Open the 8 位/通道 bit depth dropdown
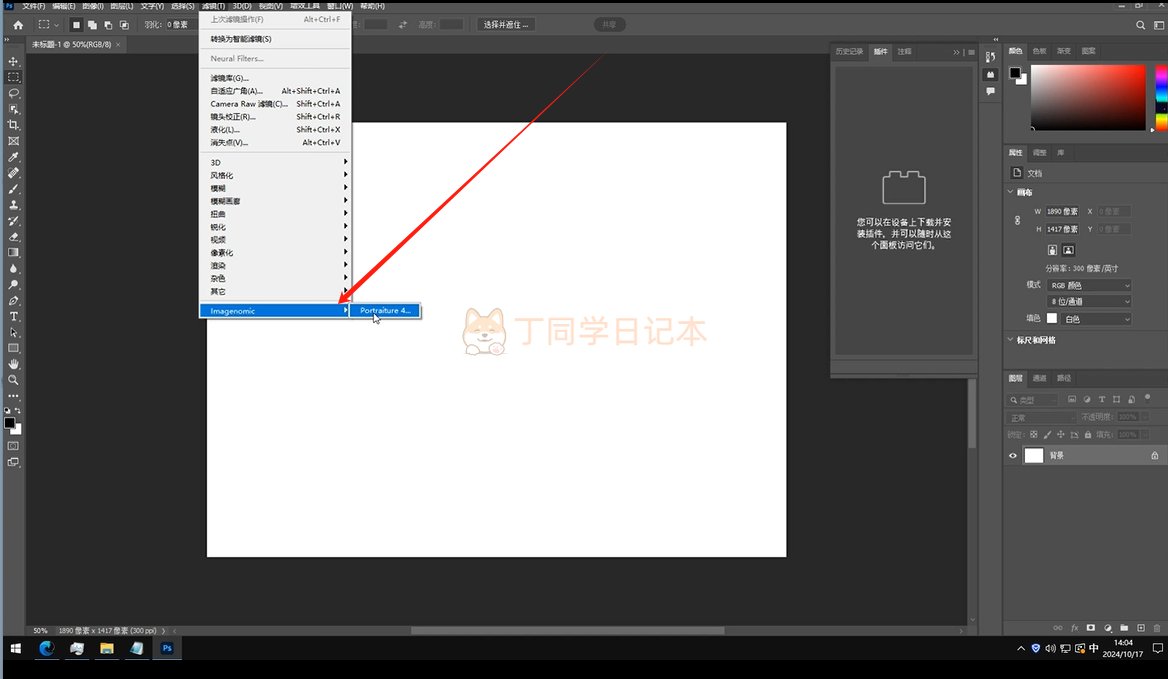Screen dimensions: 1168x679 coord(1089,301)
